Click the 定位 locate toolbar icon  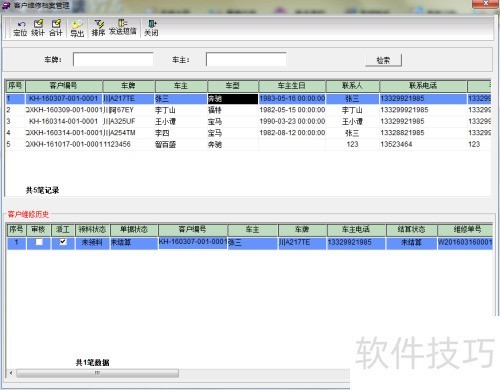[20, 28]
